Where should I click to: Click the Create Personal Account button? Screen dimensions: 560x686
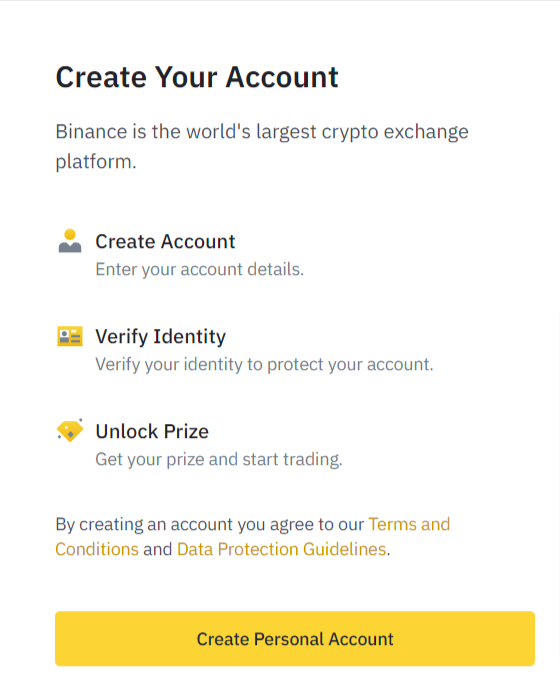point(295,639)
